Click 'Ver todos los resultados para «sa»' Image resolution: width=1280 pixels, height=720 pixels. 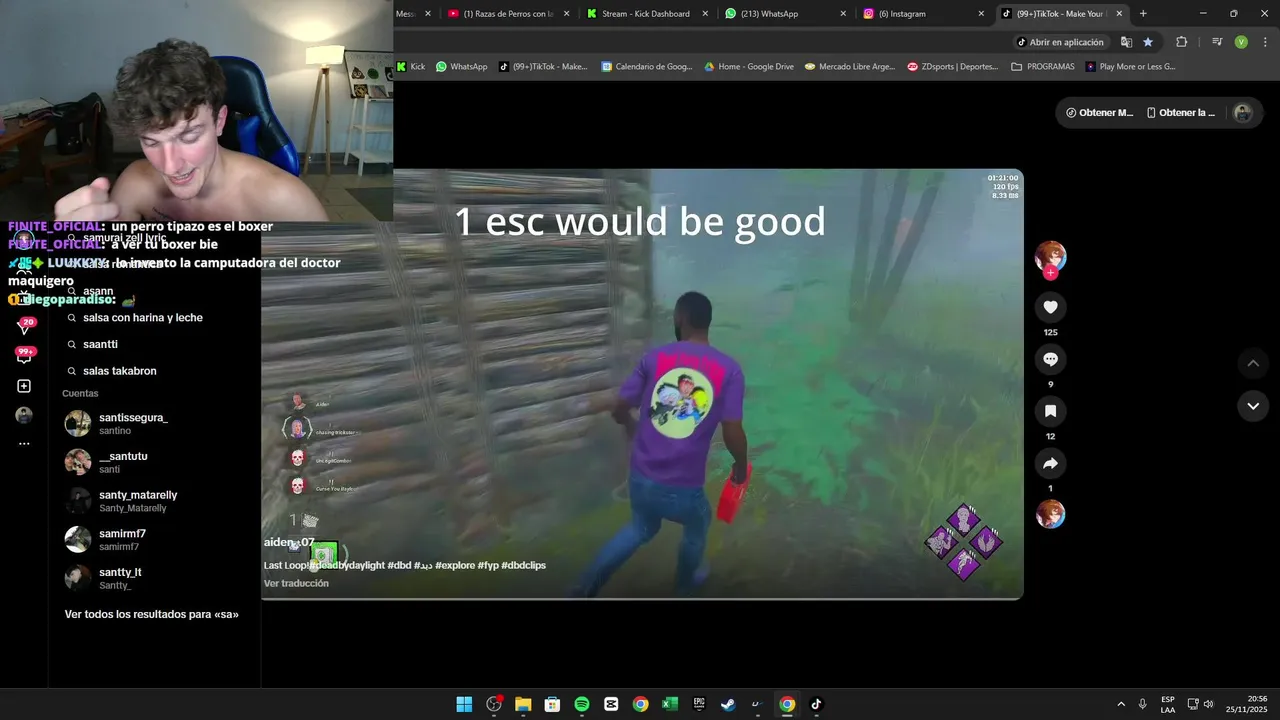[152, 614]
